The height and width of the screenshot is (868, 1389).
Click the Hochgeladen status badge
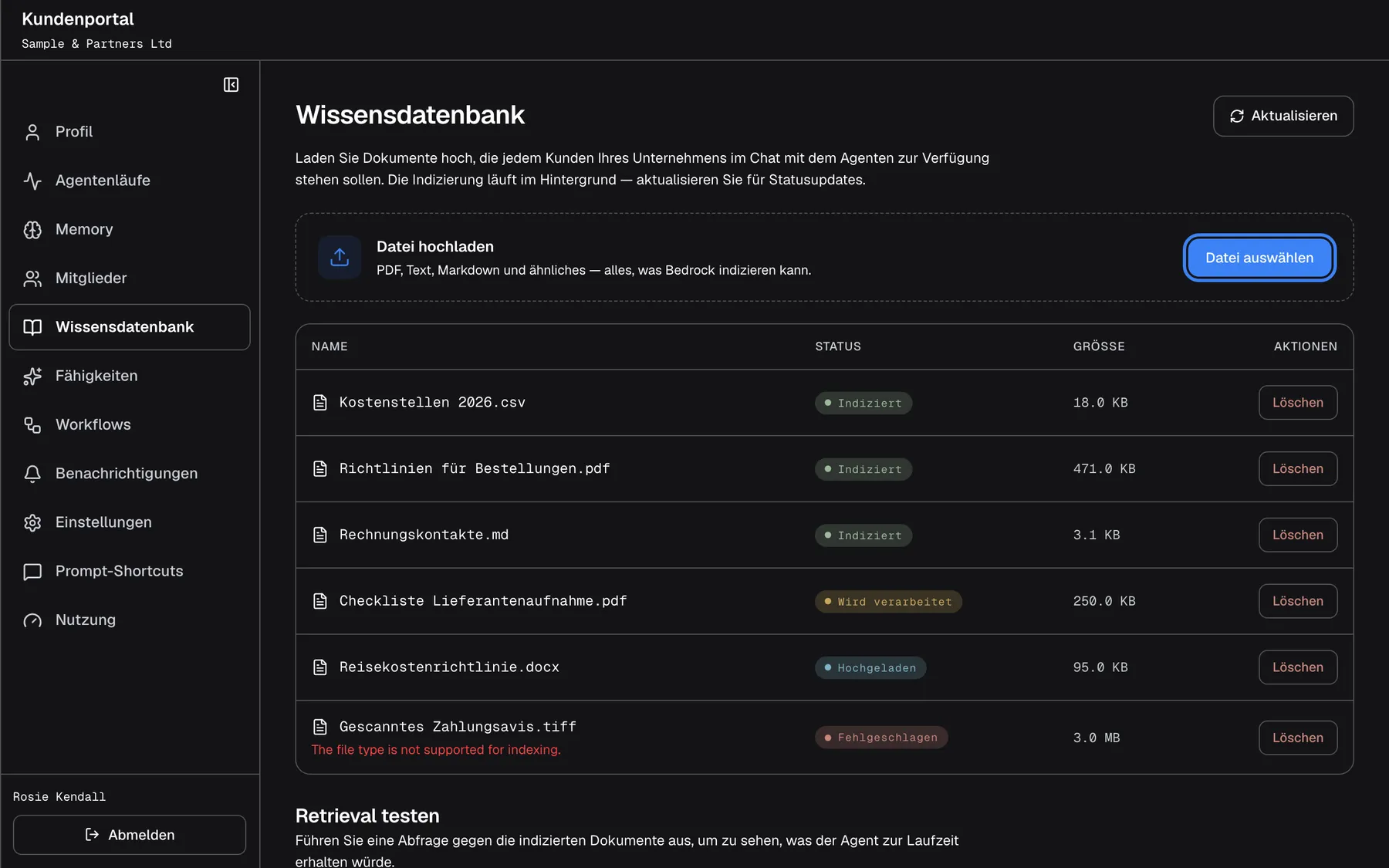tap(870, 668)
